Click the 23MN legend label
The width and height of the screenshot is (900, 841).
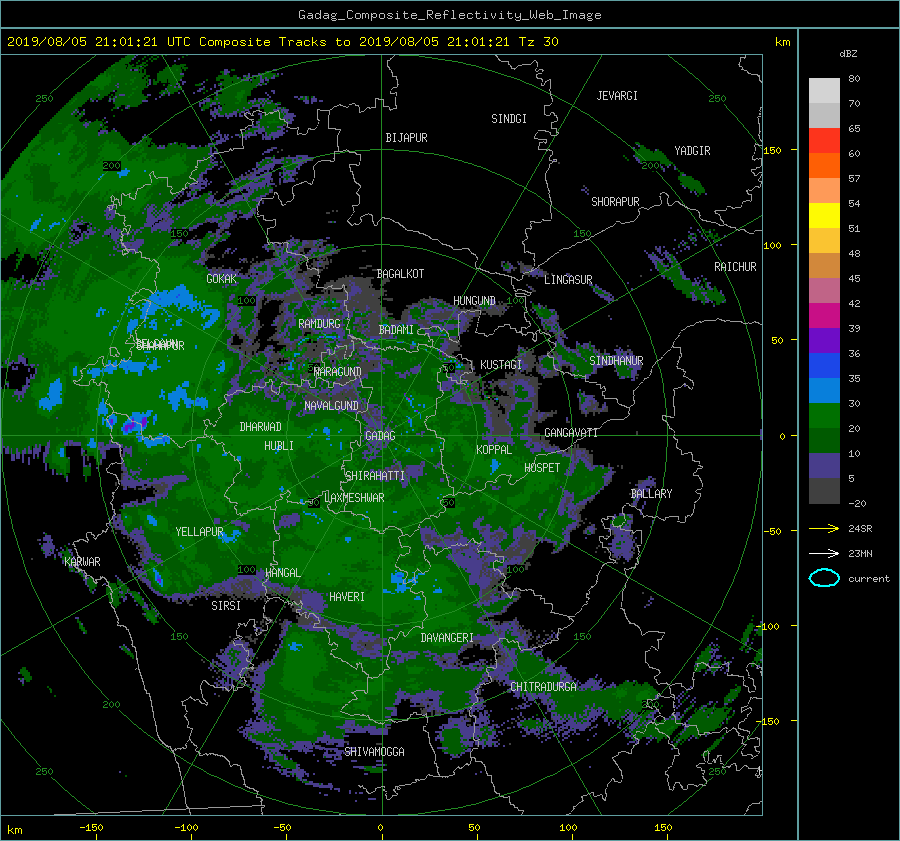[x=860, y=553]
